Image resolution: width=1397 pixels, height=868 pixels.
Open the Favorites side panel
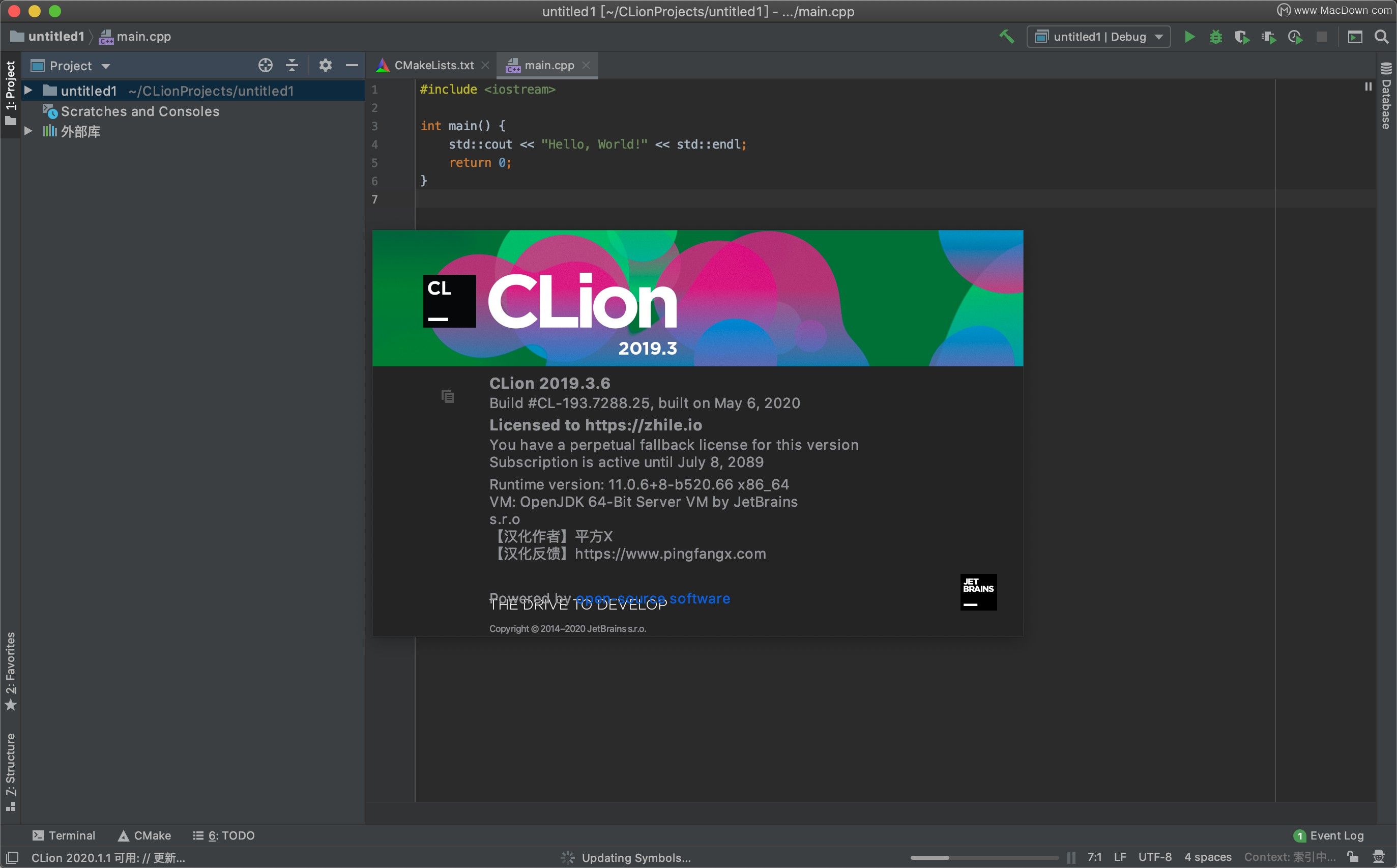11,671
